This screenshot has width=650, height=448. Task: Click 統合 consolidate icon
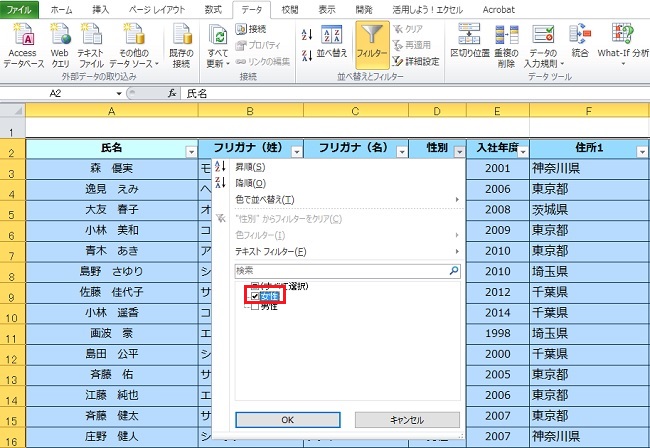pyautogui.click(x=580, y=41)
